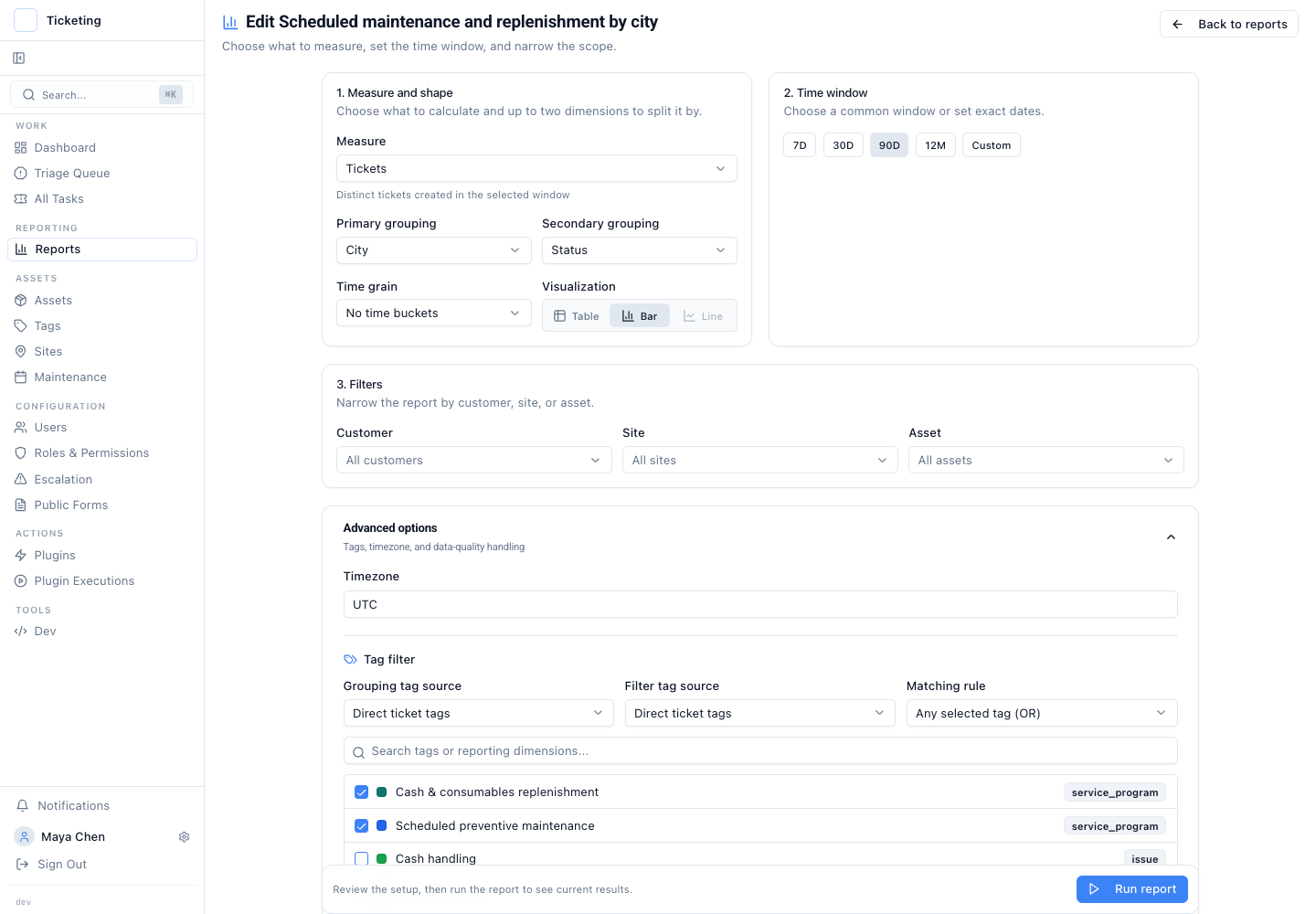Click the chart icon beside page title
Screen dimensions: 1316x914
tap(230, 22)
